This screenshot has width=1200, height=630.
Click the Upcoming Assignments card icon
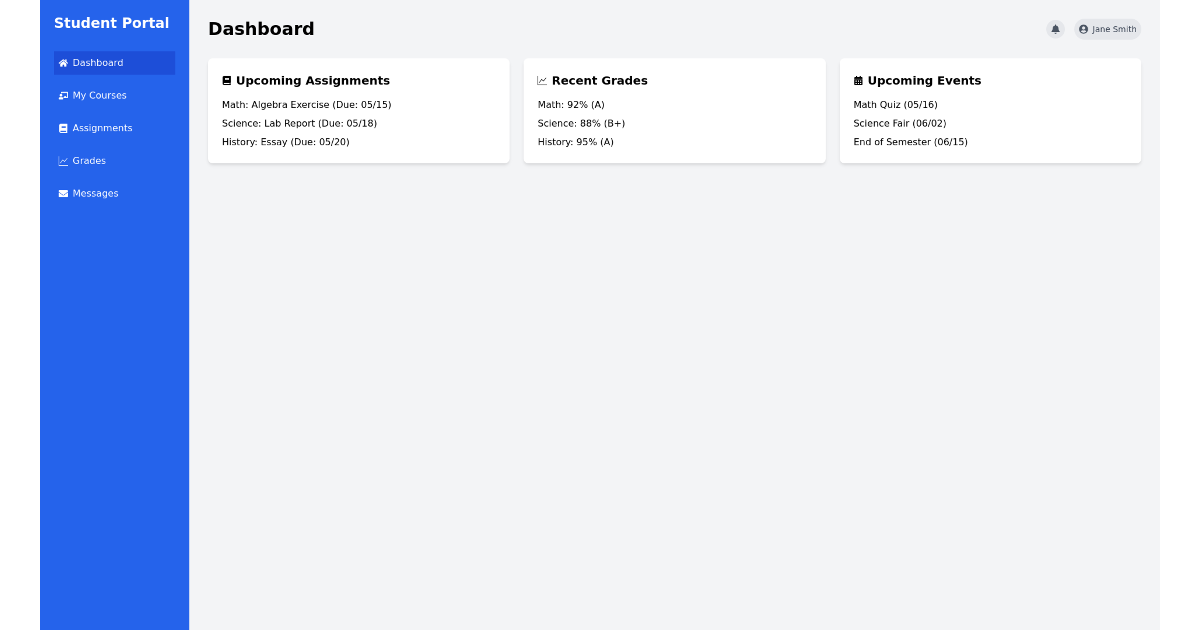pyautogui.click(x=227, y=80)
